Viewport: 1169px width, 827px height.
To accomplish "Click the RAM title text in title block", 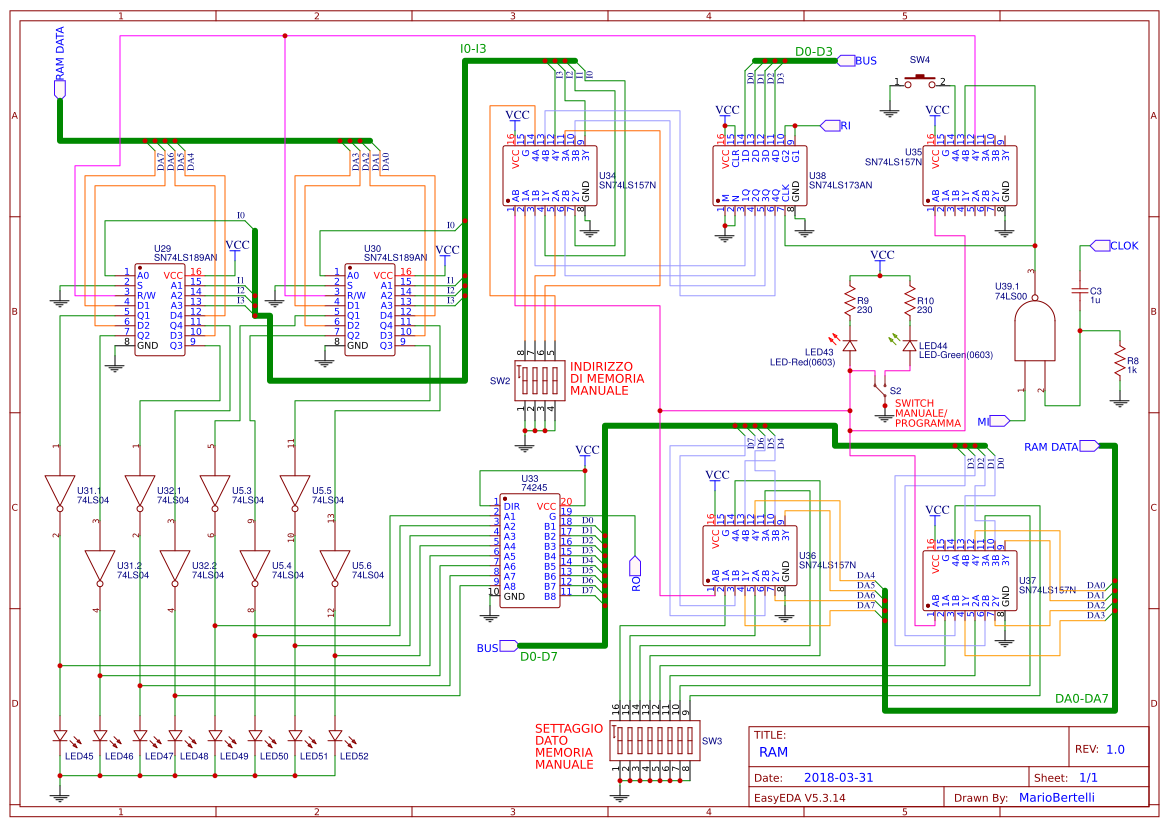I will coord(772,750).
